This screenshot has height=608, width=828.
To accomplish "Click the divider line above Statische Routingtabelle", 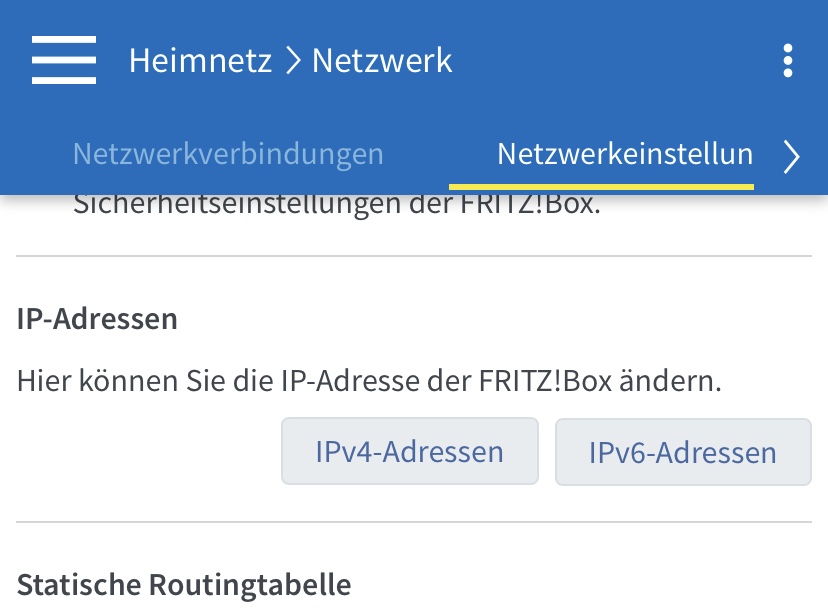I will pyautogui.click(x=414, y=522).
